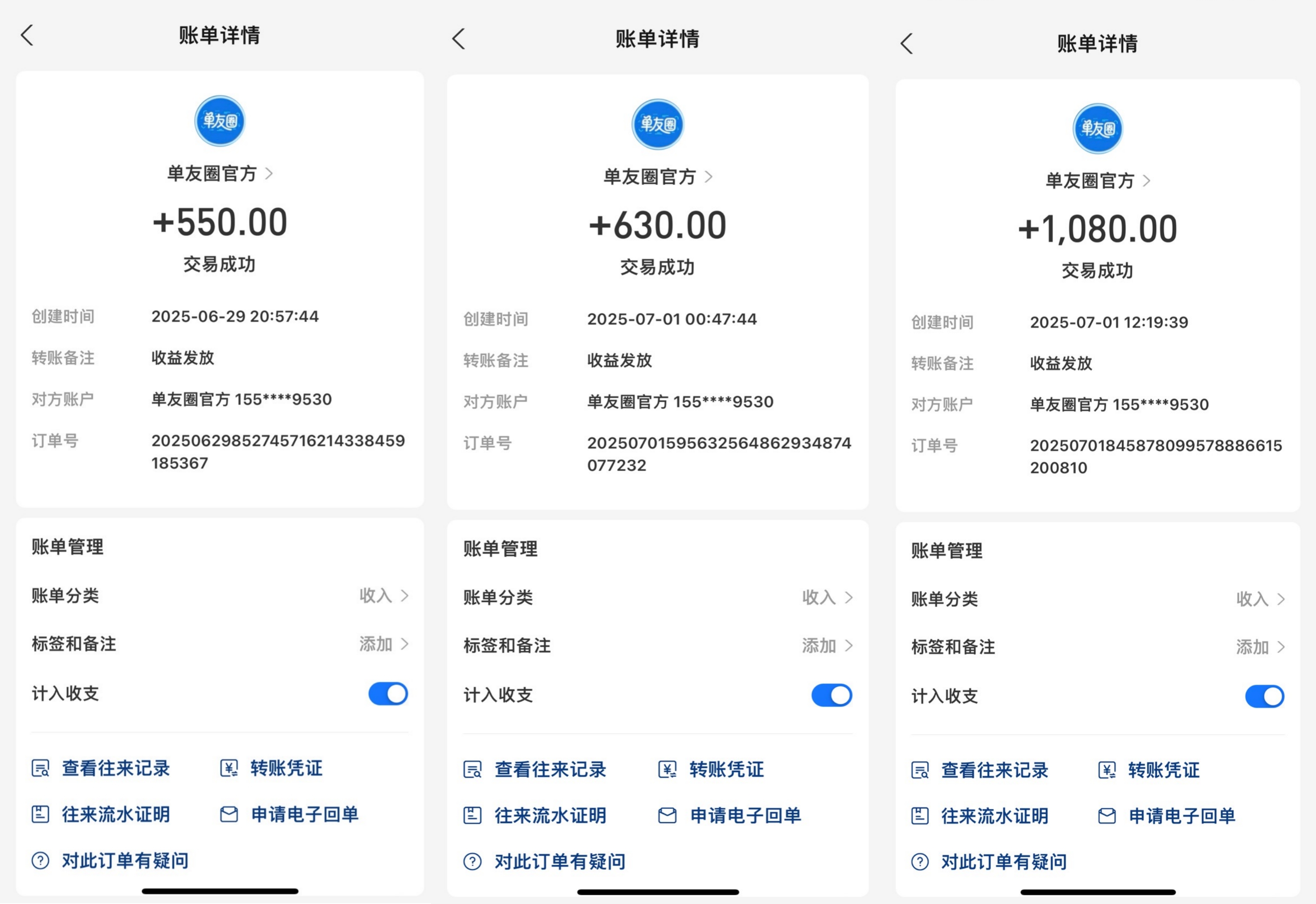Image resolution: width=1316 pixels, height=904 pixels.
Task: Tap question mark icon in the +550.00 panel
Action: 40,861
